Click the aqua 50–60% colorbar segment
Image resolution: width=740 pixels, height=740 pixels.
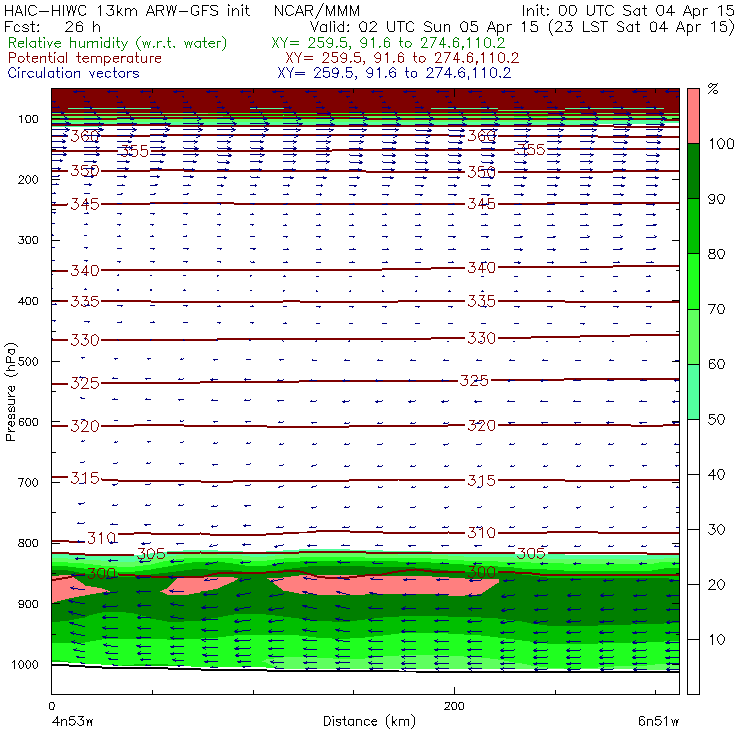pos(693,392)
